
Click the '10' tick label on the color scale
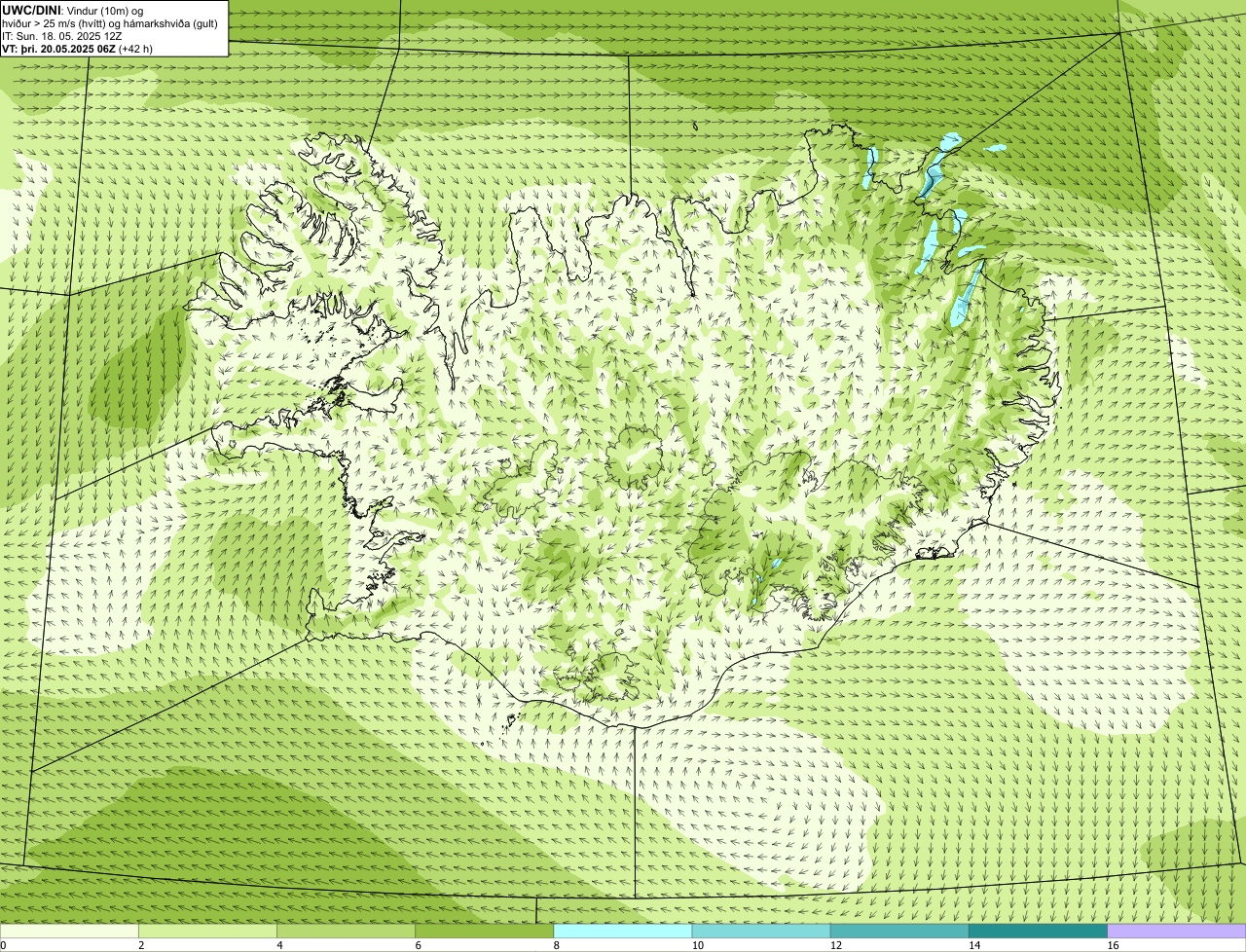click(x=697, y=945)
